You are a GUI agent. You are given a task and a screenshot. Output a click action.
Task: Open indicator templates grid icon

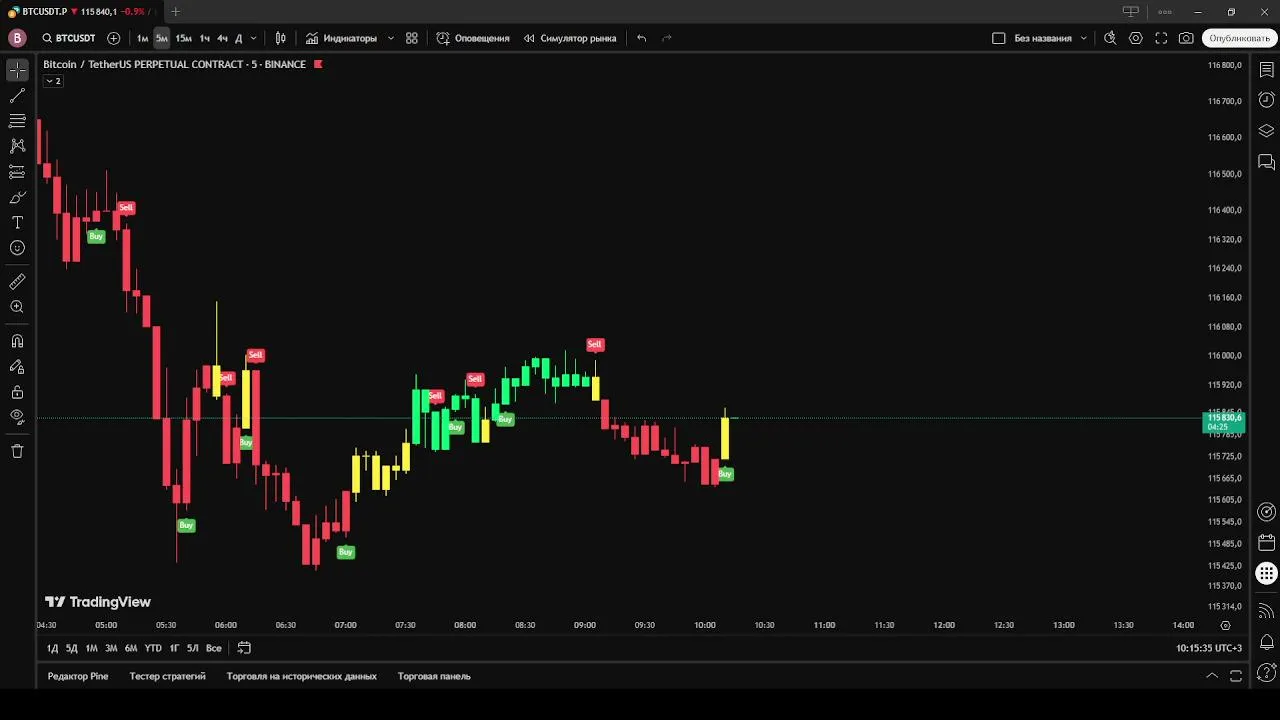pos(412,38)
